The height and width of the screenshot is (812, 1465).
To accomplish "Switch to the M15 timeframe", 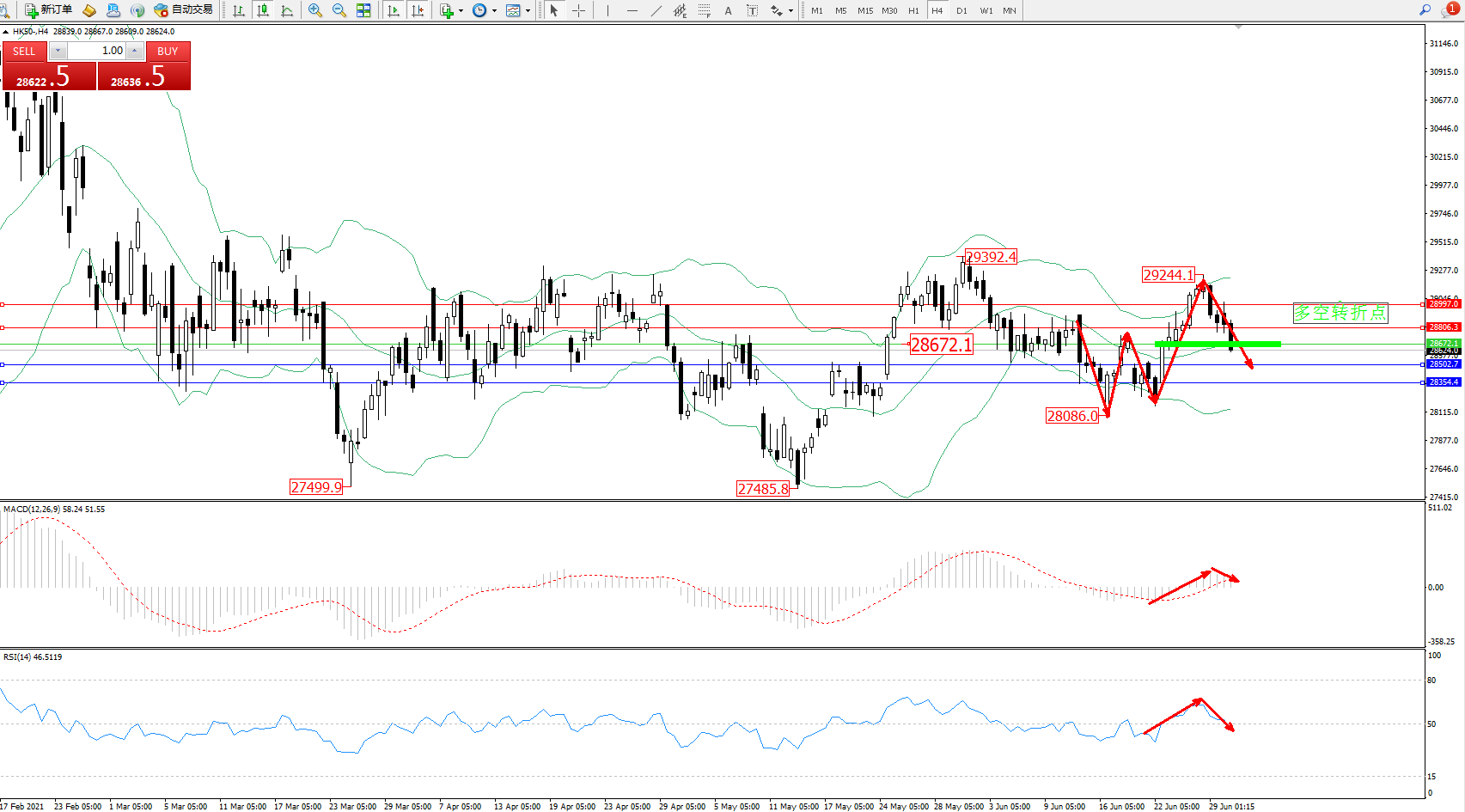I will 864,10.
